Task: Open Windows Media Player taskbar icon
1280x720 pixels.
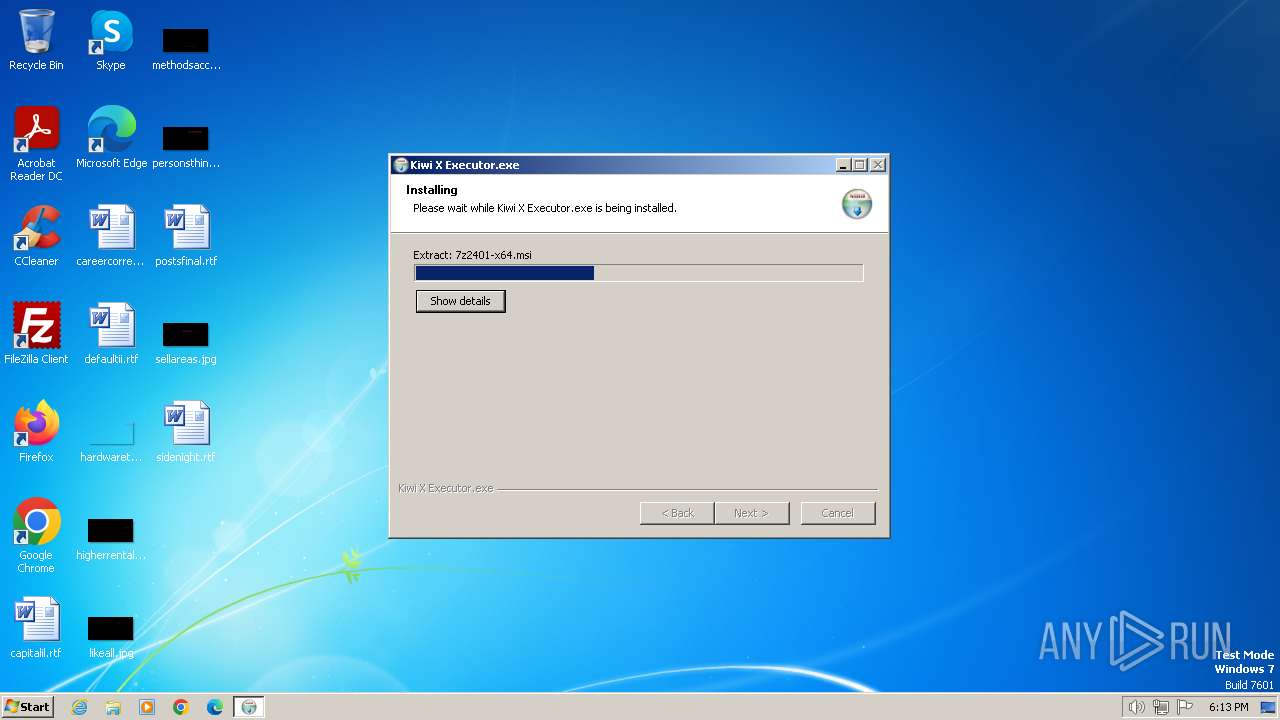Action: [x=147, y=707]
